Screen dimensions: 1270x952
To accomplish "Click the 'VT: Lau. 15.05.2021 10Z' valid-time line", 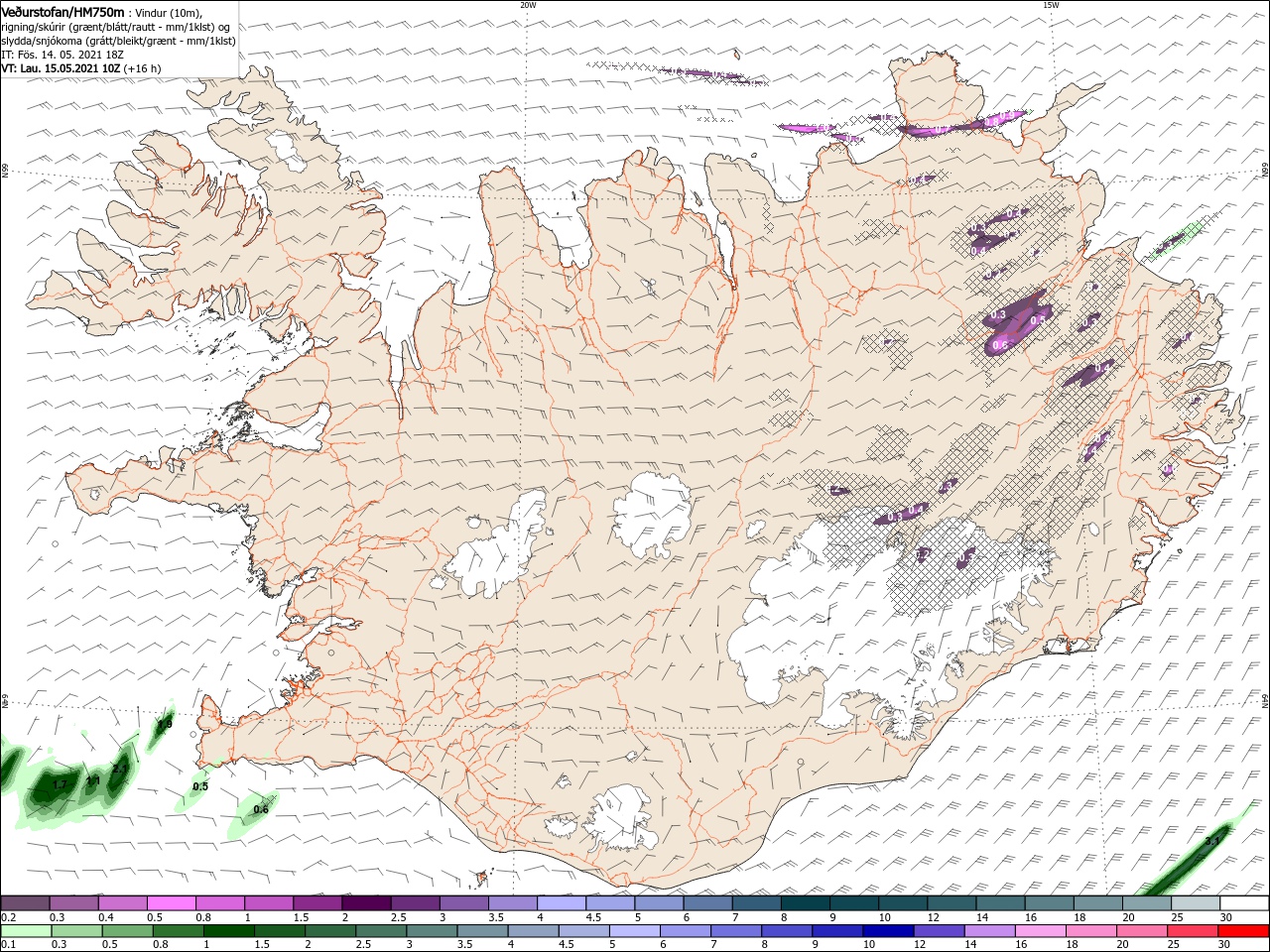I will [61, 68].
